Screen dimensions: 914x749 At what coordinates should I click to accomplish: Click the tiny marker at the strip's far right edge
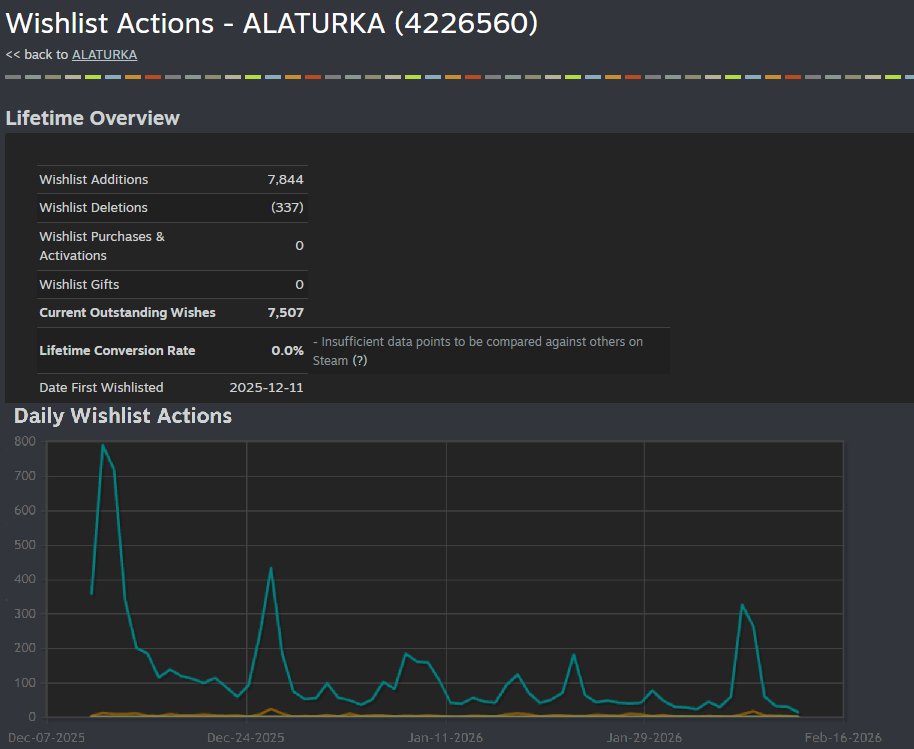(911, 73)
